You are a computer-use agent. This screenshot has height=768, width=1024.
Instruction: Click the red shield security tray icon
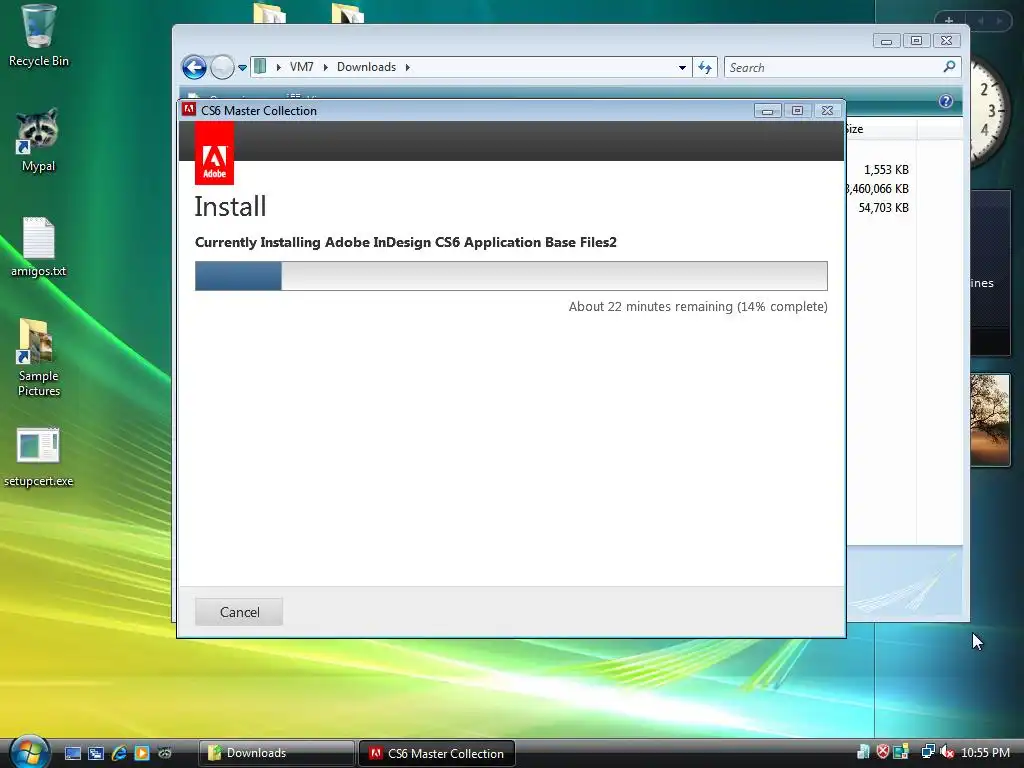[882, 752]
